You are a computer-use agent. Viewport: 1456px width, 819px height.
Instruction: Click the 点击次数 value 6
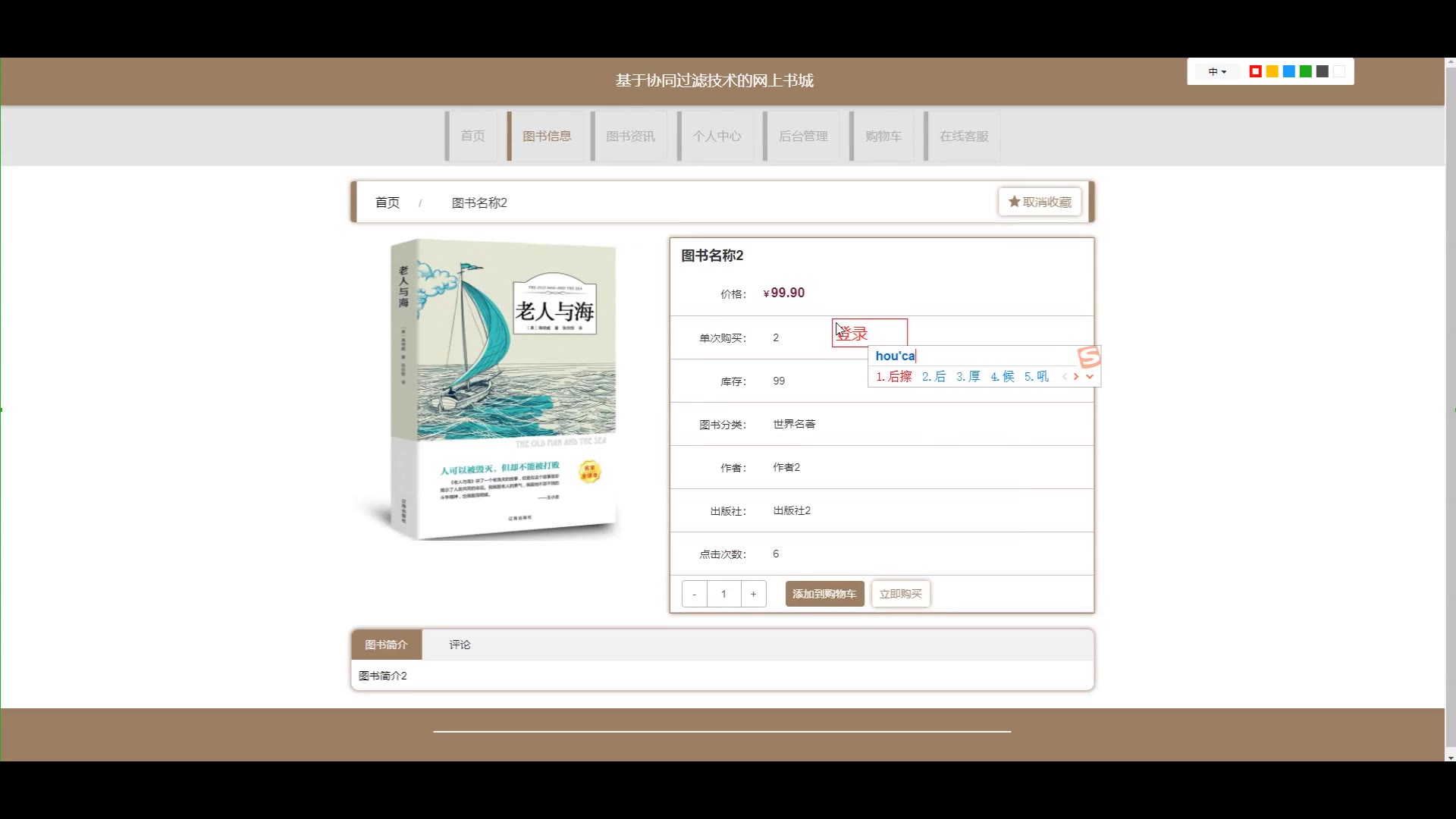point(776,554)
